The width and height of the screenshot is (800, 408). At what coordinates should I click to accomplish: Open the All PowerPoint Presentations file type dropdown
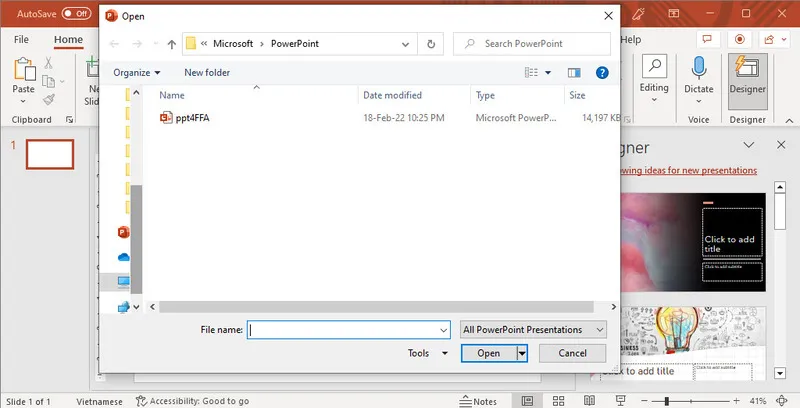pyautogui.click(x=533, y=330)
